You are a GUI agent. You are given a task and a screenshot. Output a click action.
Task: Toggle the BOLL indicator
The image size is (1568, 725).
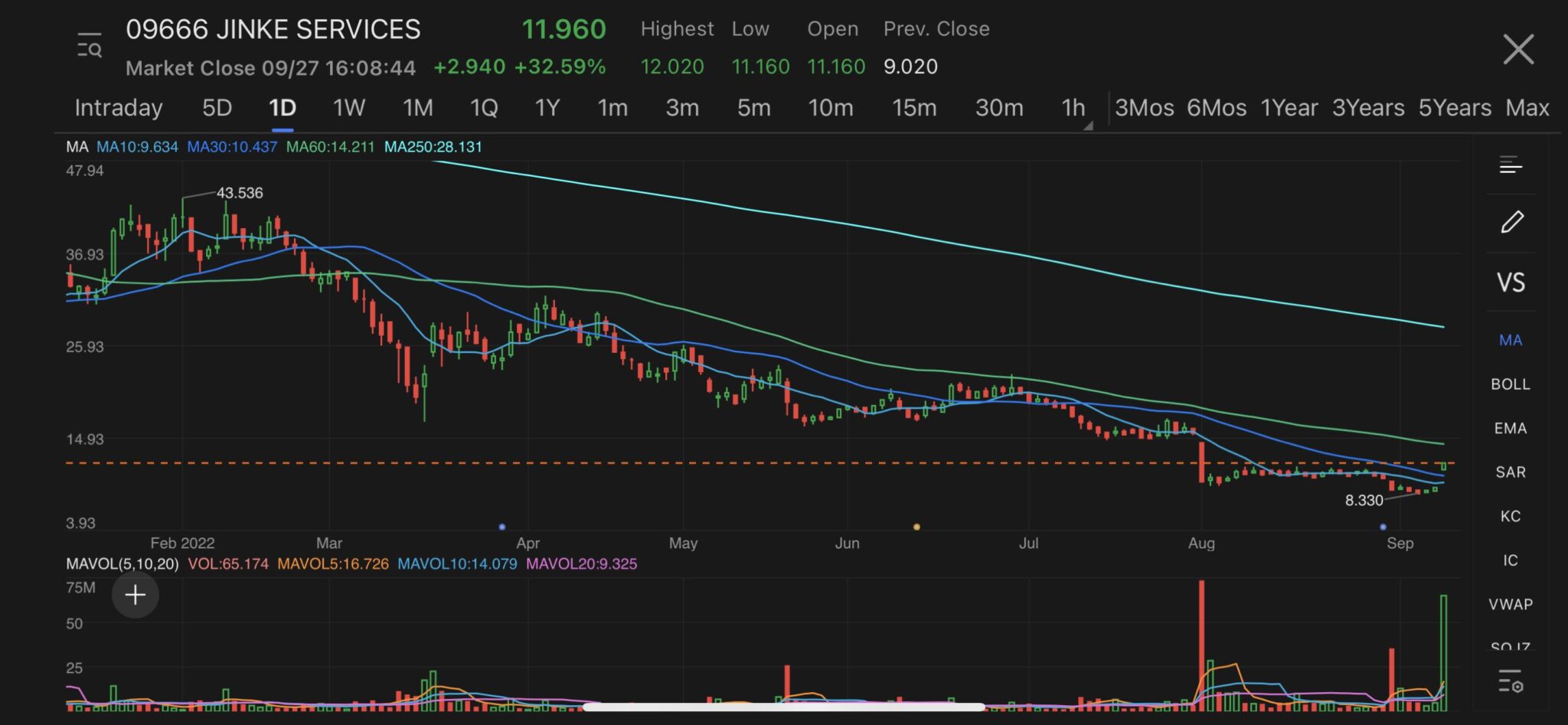tap(1510, 384)
